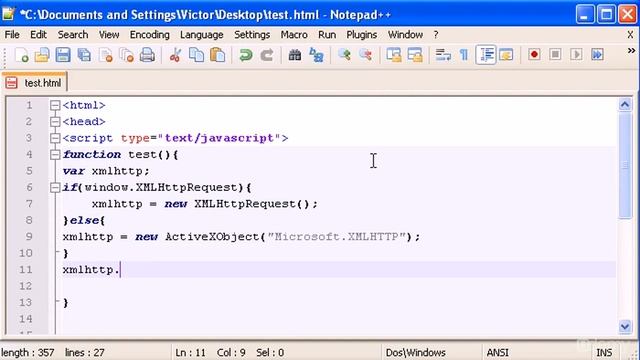This screenshot has height=360, width=640.
Task: Click the Synchronize vertical scrolling icon
Action: click(x=394, y=55)
